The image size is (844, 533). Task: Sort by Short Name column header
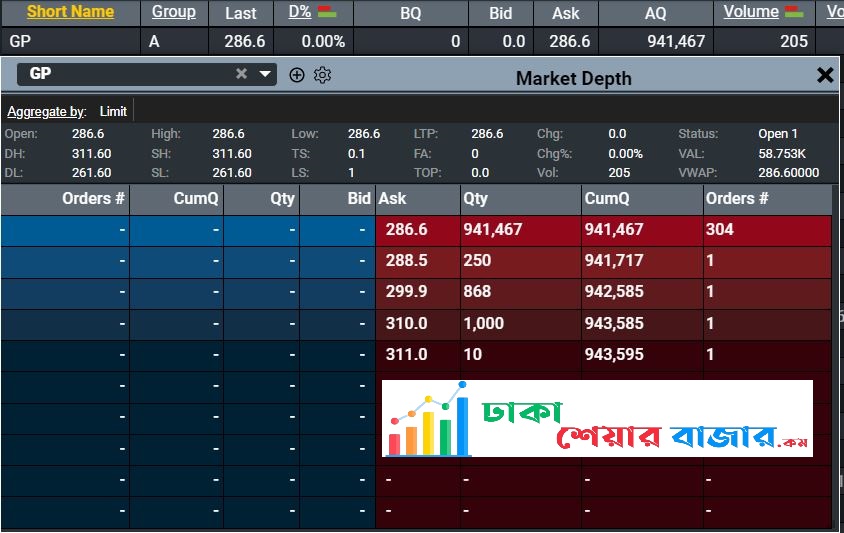[x=70, y=12]
